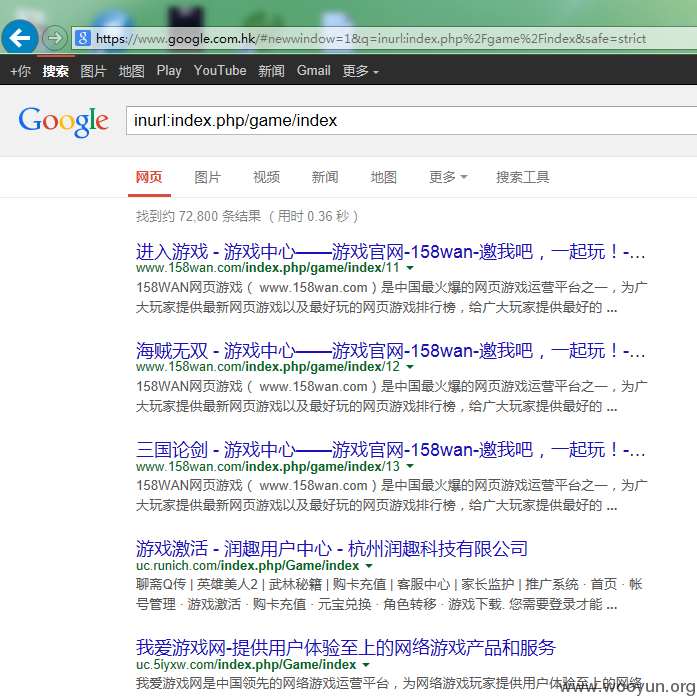Open 地图 in the black top bar

click(x=132, y=71)
